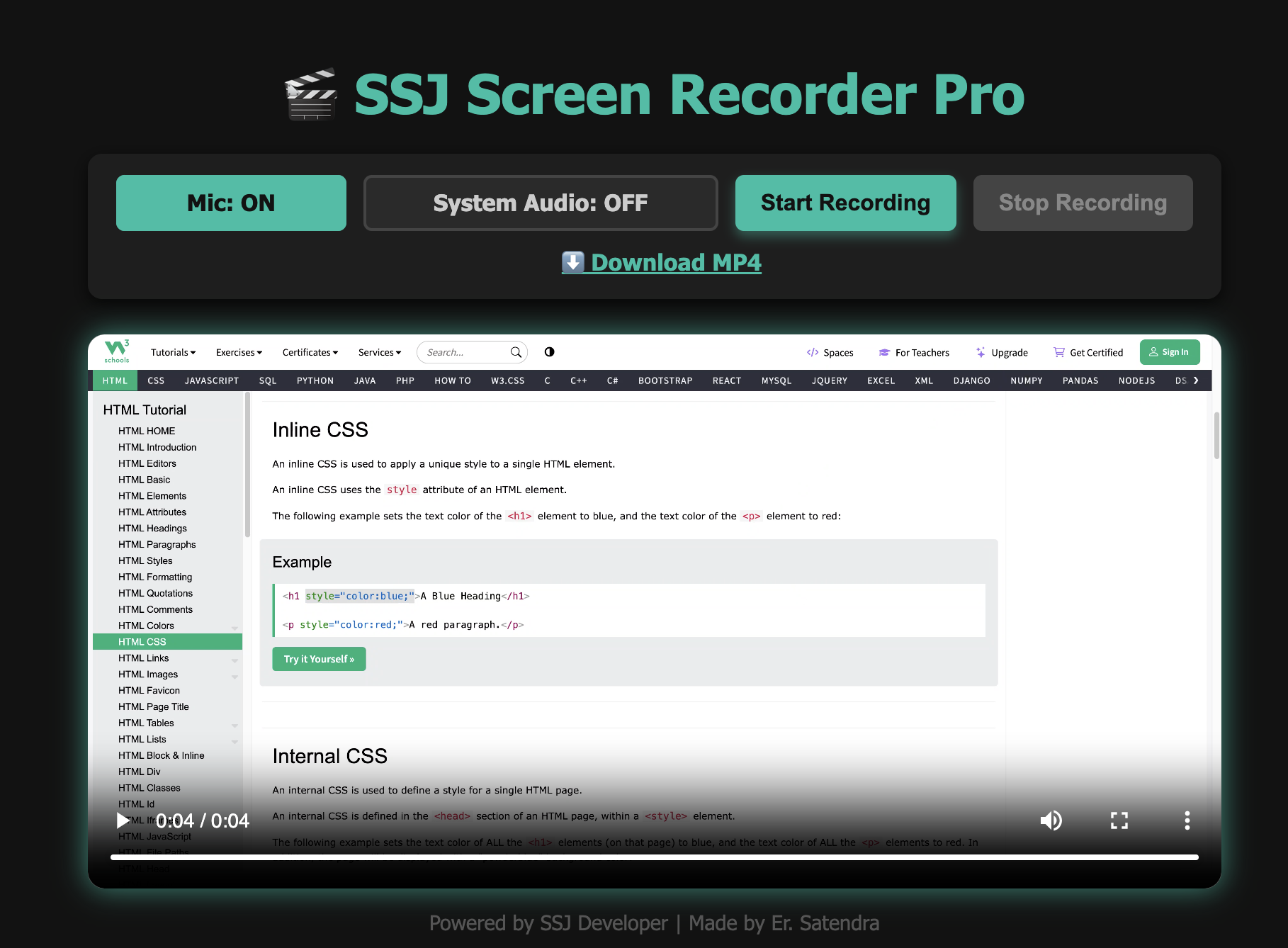Start a new screen recording
This screenshot has width=1288, height=948.
844,203
